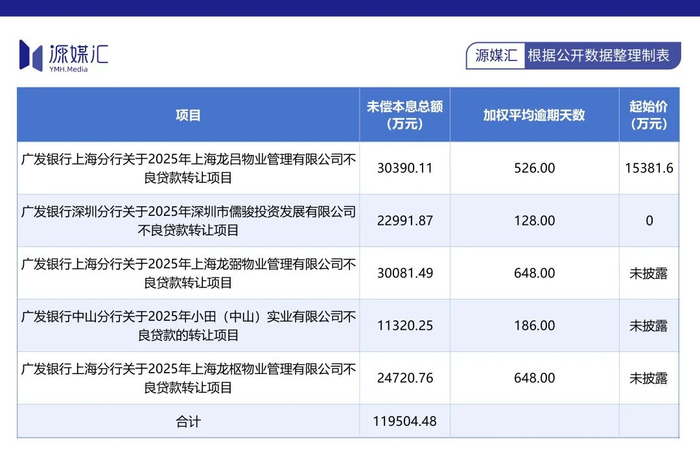Click the 186.00 overdue days cell

(533, 325)
